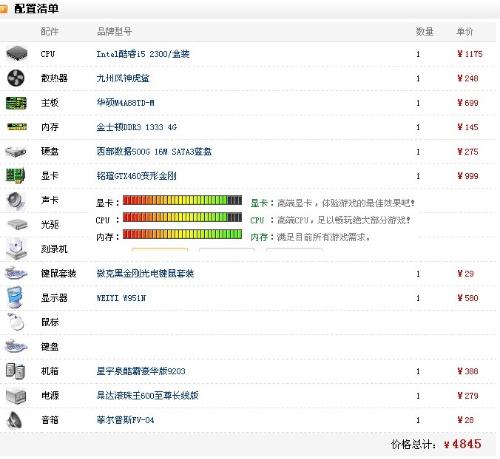
Task: Click the 主板 category label
Action: (50, 103)
